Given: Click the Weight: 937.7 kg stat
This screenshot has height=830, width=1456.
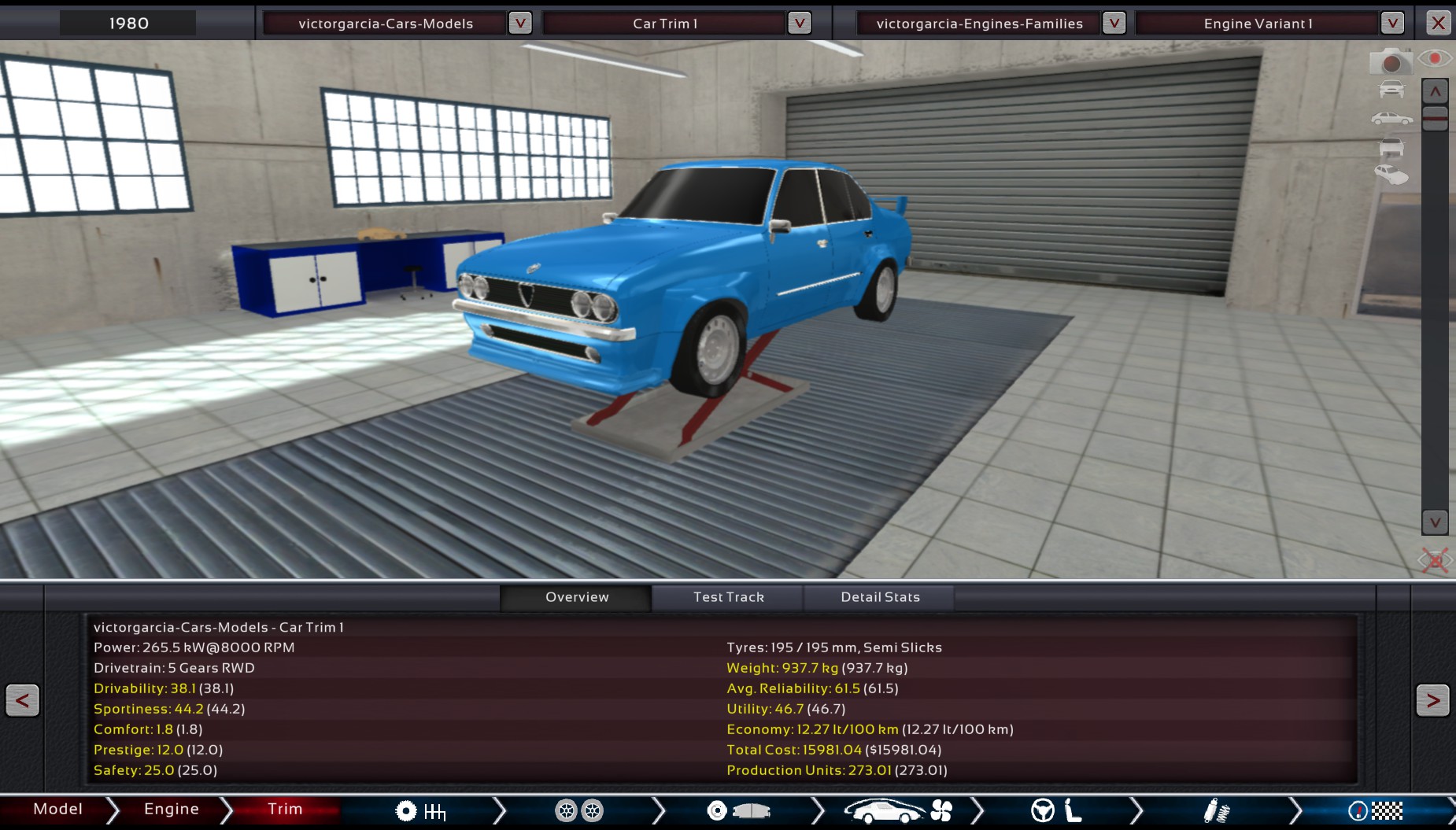Looking at the screenshot, I should tap(817, 668).
